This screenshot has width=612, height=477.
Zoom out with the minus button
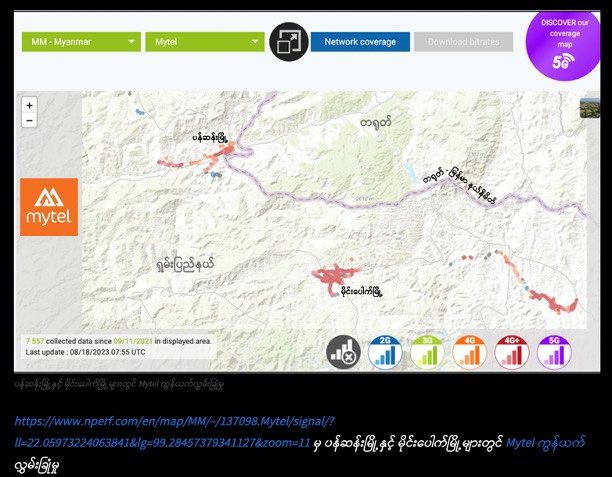click(29, 120)
